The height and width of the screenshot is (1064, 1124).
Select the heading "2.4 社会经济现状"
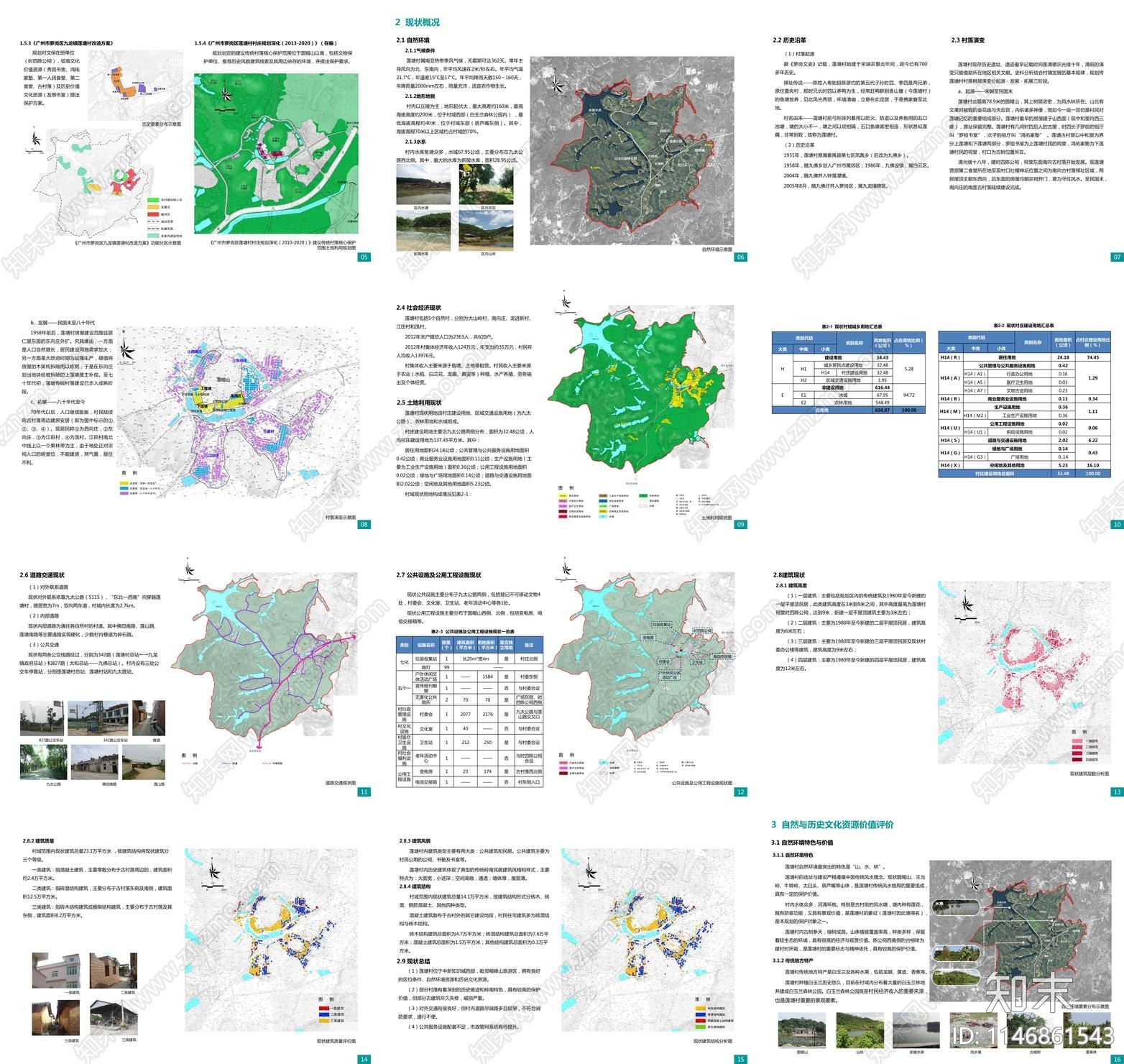(x=418, y=308)
